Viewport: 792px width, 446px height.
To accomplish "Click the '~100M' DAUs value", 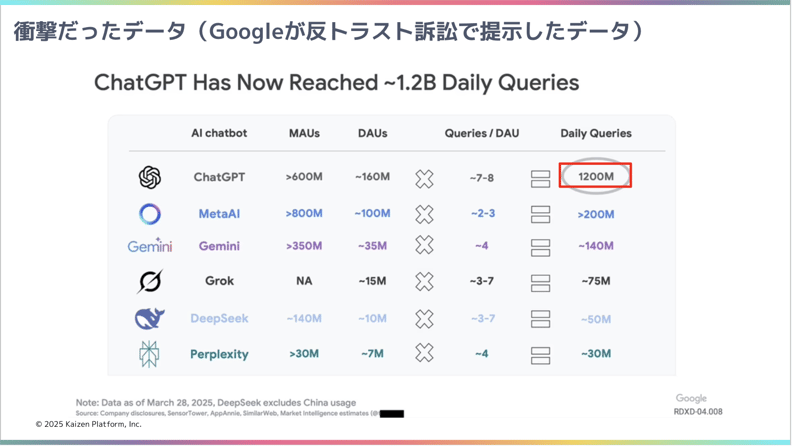I will [373, 213].
